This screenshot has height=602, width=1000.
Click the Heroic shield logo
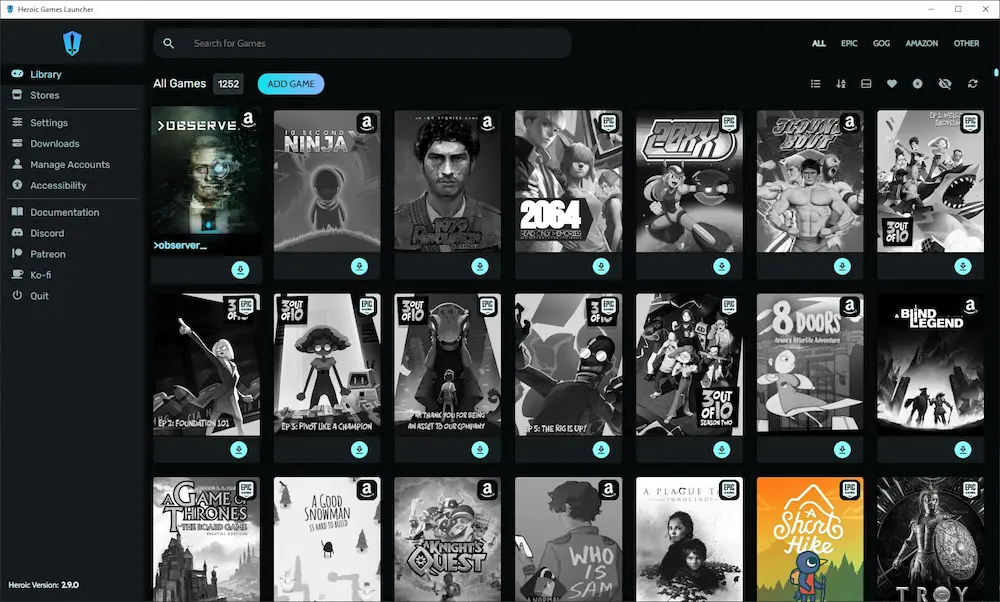pos(71,42)
